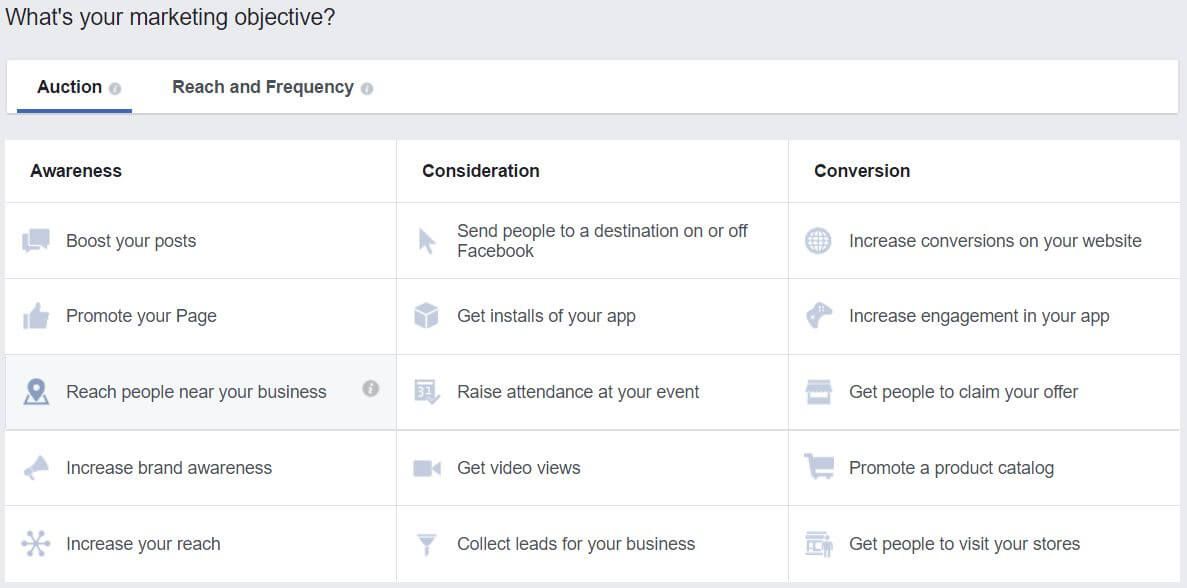Switch to the Auction tab
The image size is (1187, 588).
tap(74, 87)
